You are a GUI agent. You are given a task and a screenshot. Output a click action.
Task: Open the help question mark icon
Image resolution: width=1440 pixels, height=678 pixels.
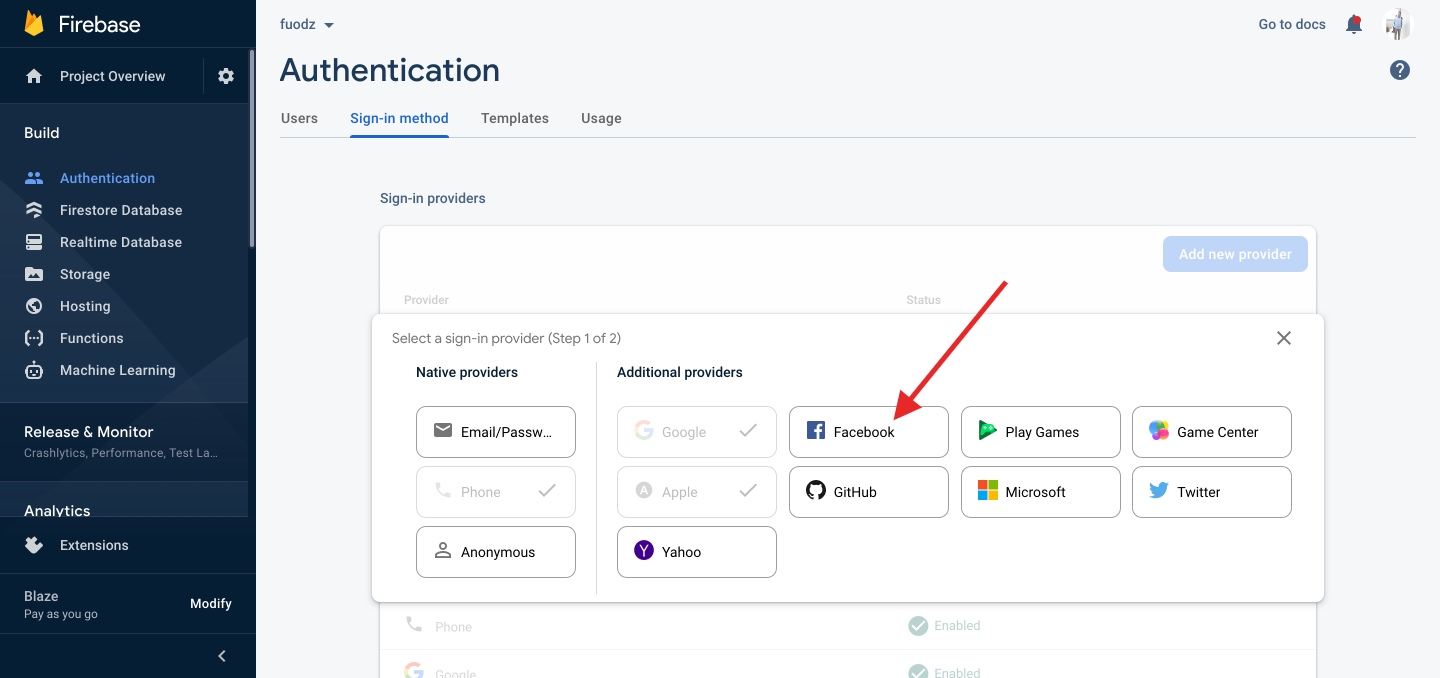coord(1400,70)
